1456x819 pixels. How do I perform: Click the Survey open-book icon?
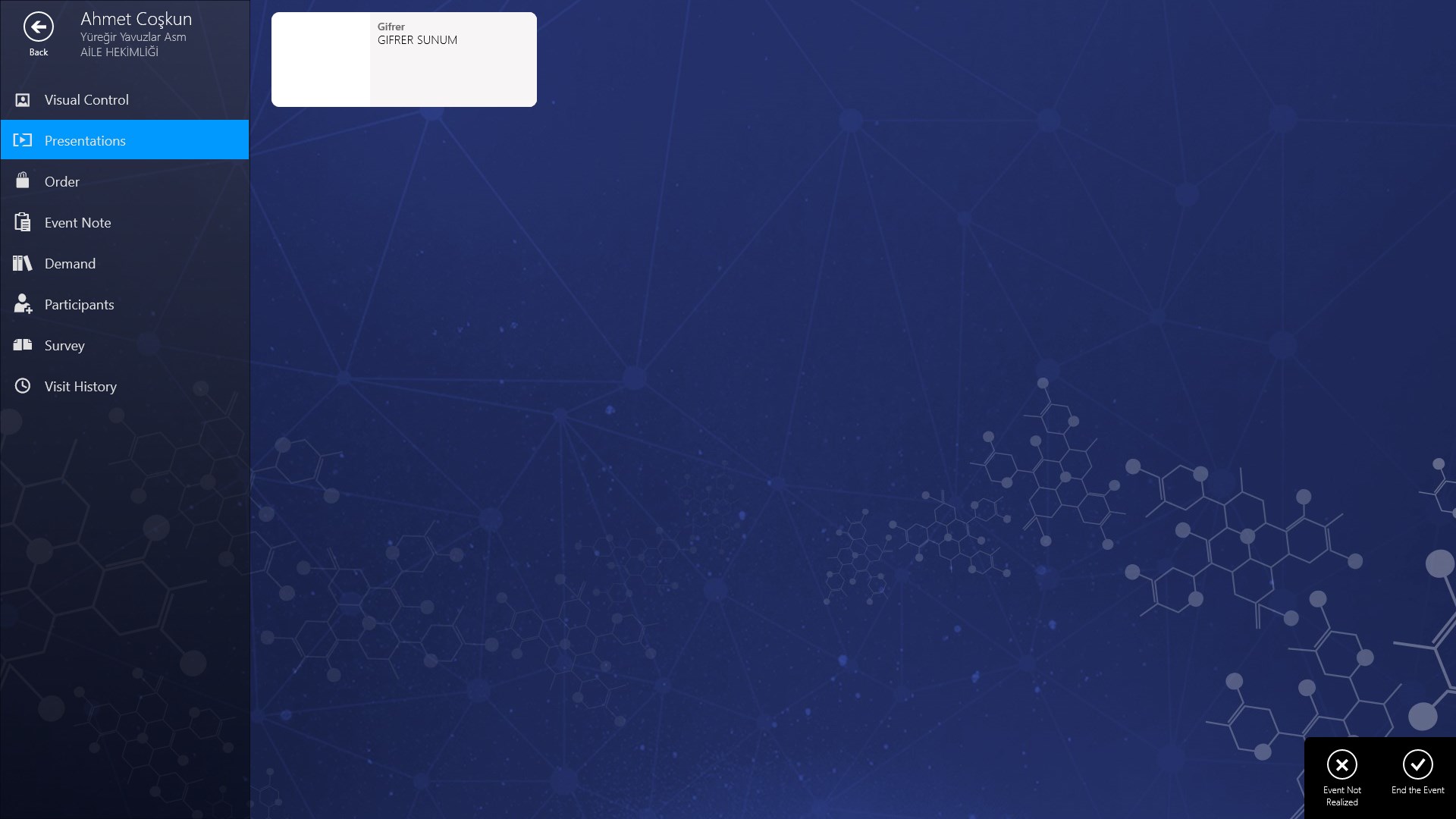23,345
